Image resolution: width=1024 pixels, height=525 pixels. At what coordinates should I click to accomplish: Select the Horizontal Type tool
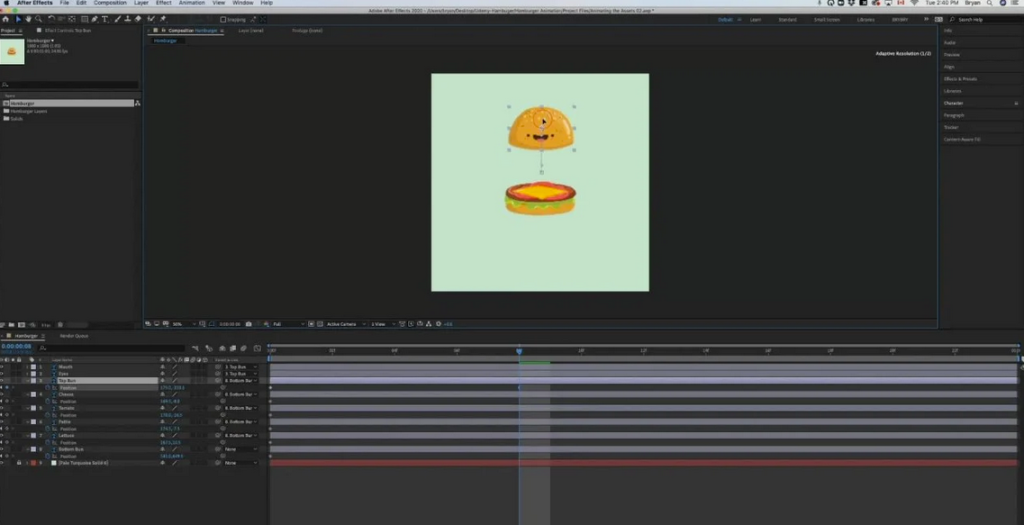[105, 19]
